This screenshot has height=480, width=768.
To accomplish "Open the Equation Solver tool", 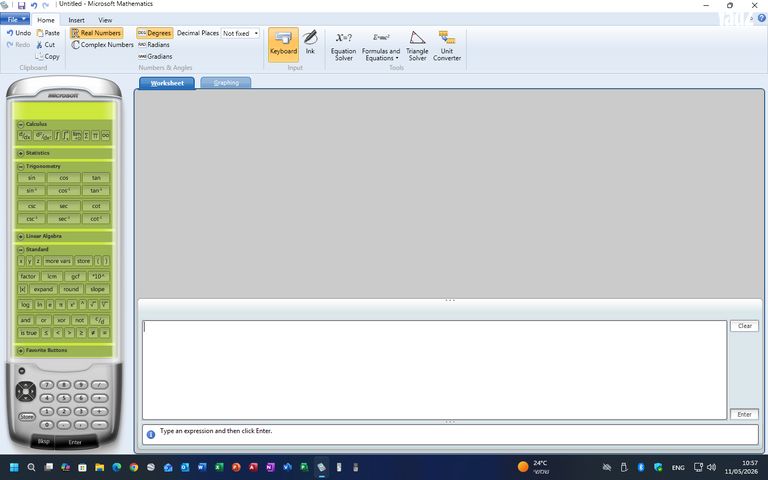I will (343, 46).
